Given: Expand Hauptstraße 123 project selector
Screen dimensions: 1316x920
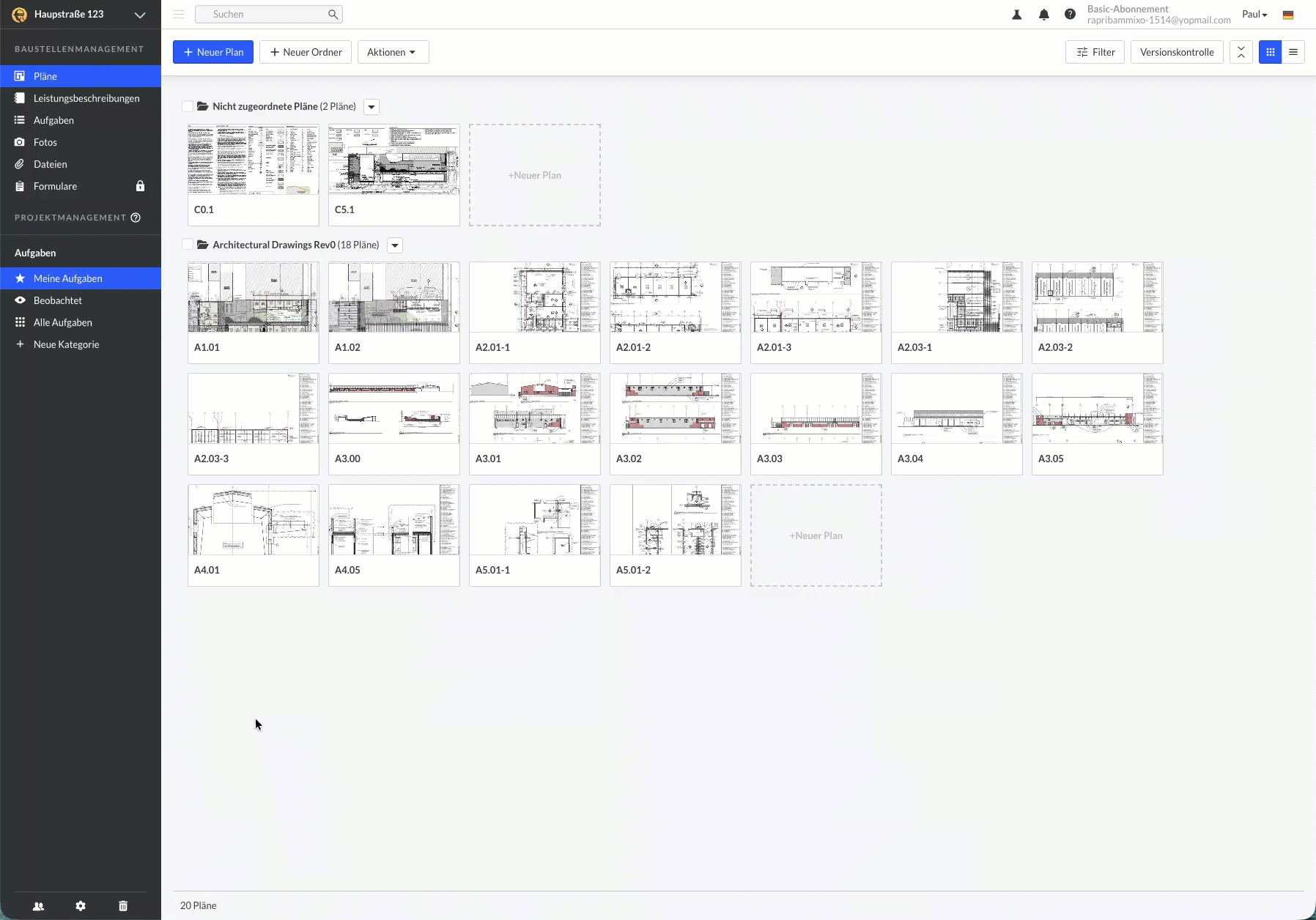Looking at the screenshot, I should [x=139, y=15].
